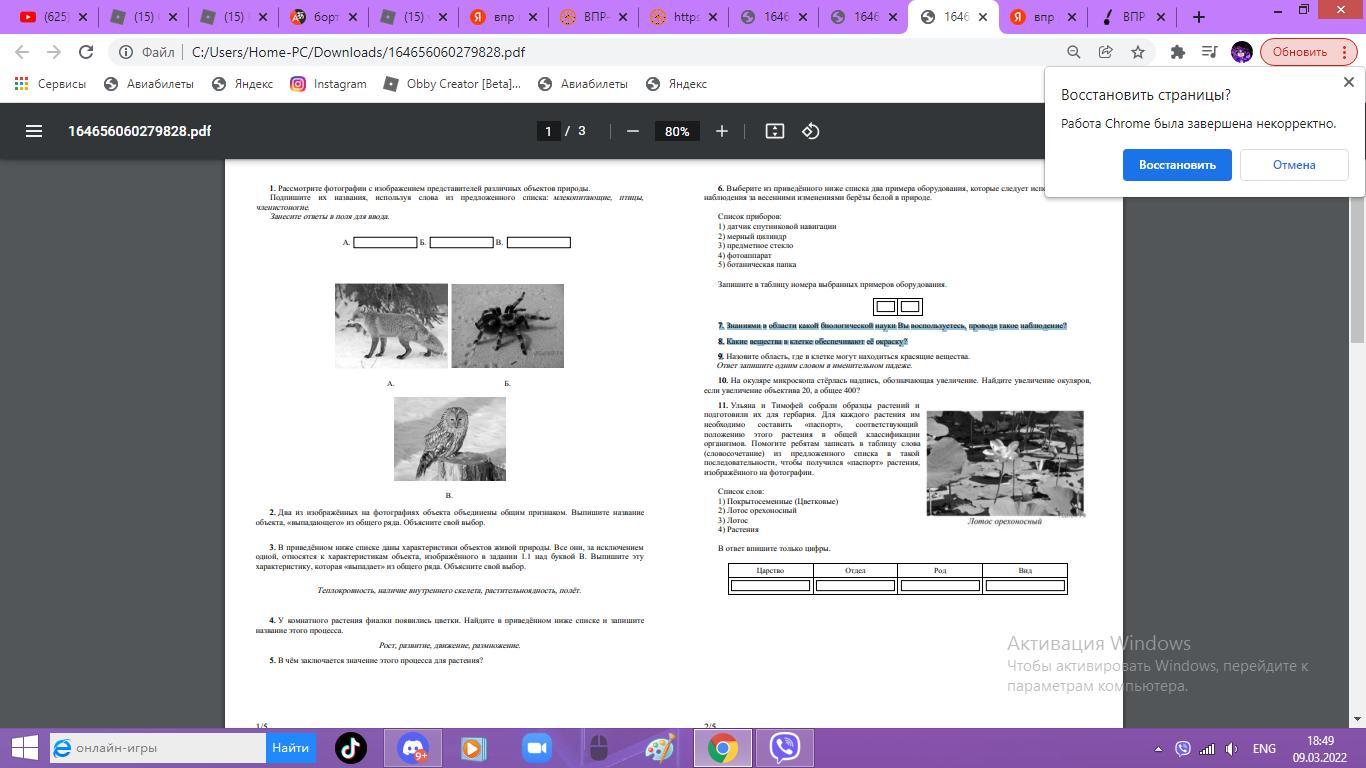Viewport: 1366px width, 768px height.
Task: Show hidden system tray icons
Action: (x=1158, y=748)
